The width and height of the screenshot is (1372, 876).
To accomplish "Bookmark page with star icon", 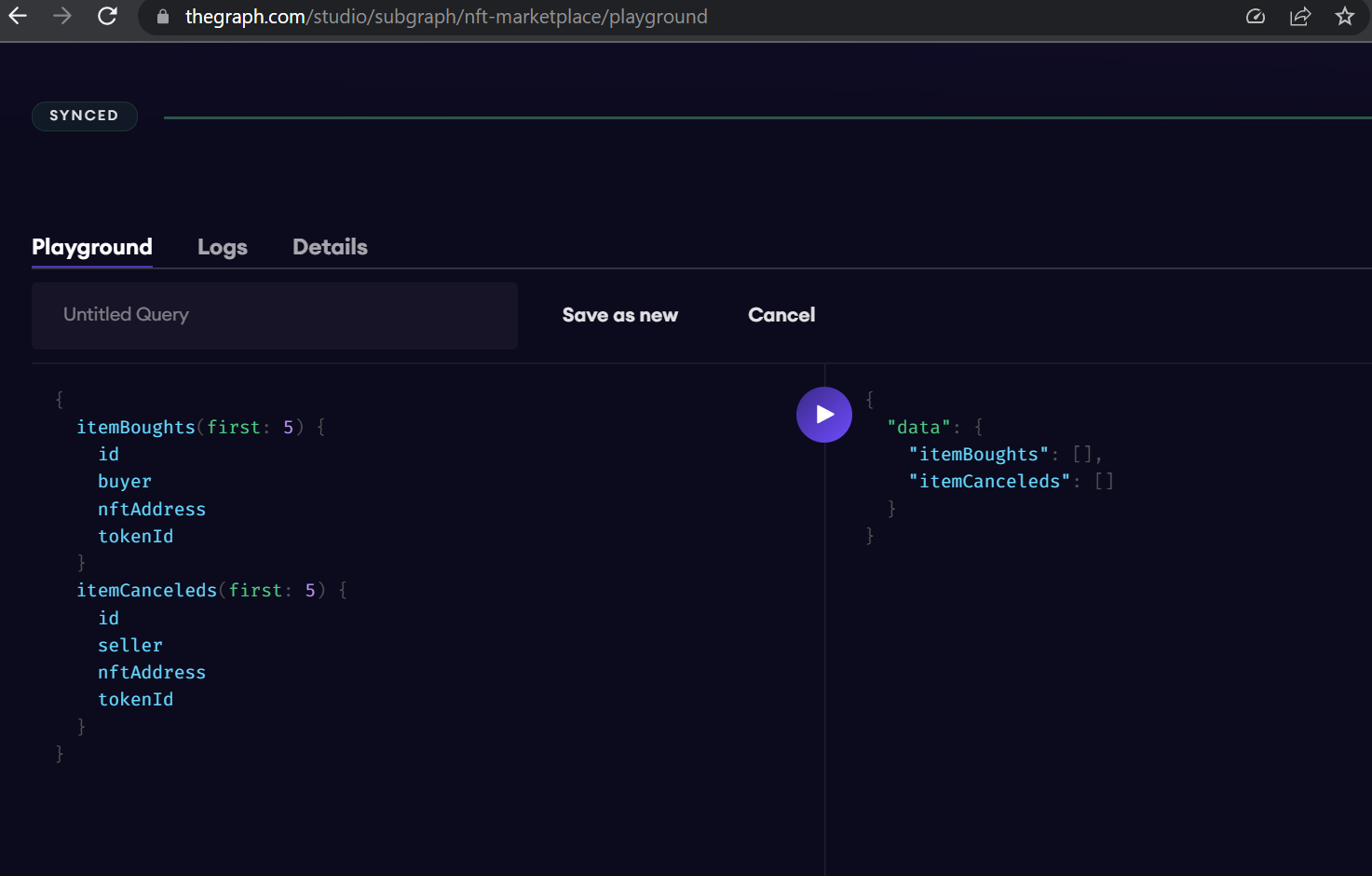I will tap(1345, 16).
